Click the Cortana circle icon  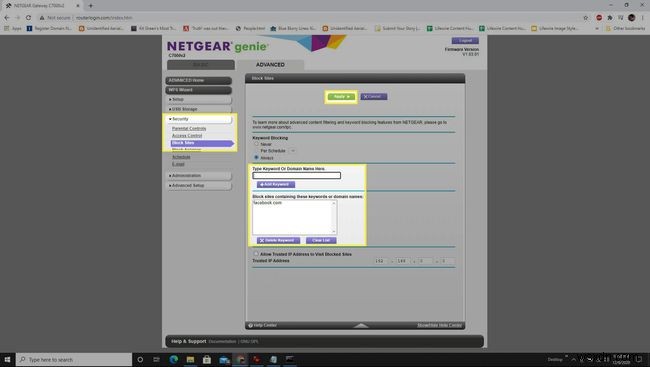[x=140, y=360]
